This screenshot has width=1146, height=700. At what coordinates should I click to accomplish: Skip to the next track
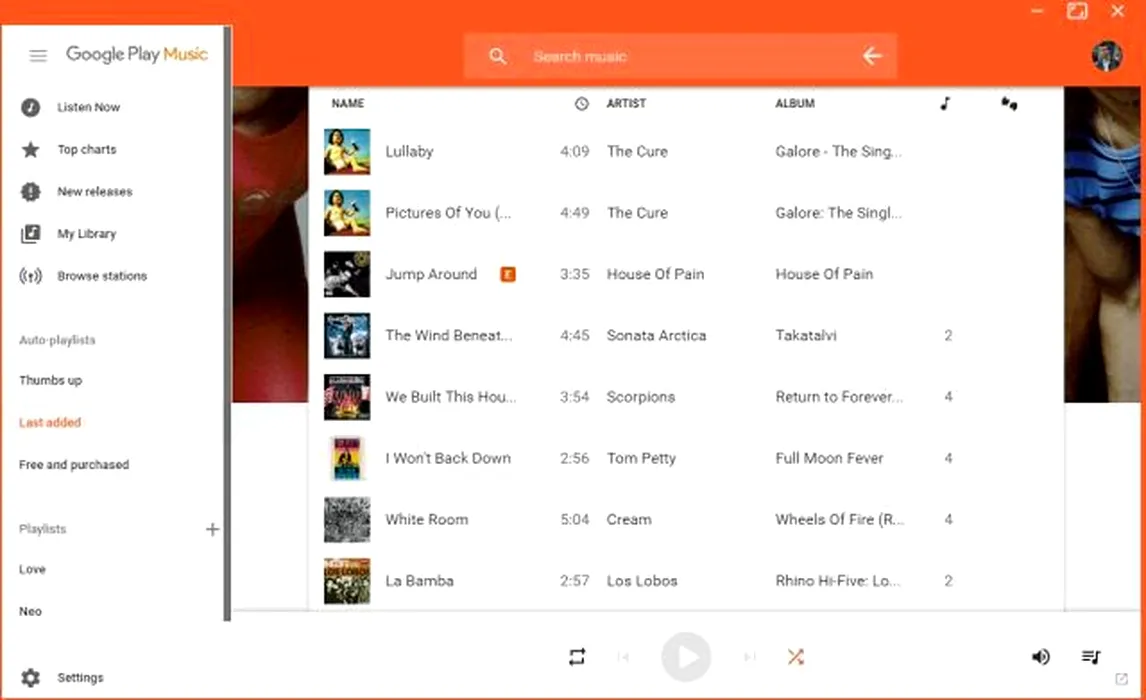(749, 657)
